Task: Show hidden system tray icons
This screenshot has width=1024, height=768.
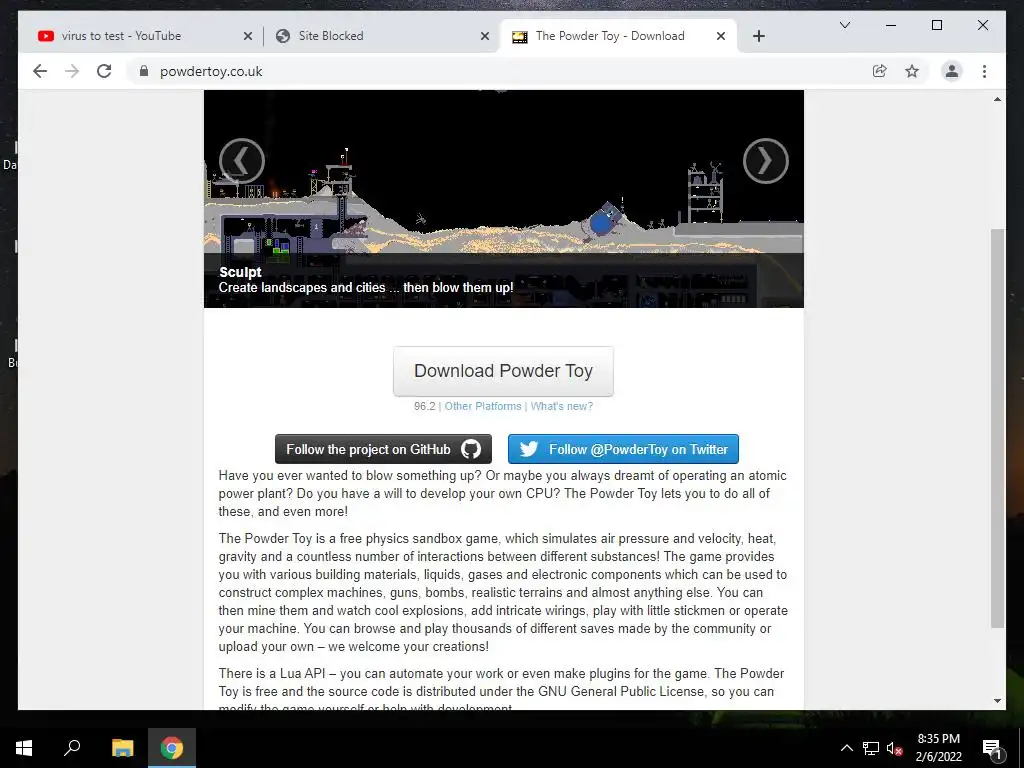Action: [846, 748]
